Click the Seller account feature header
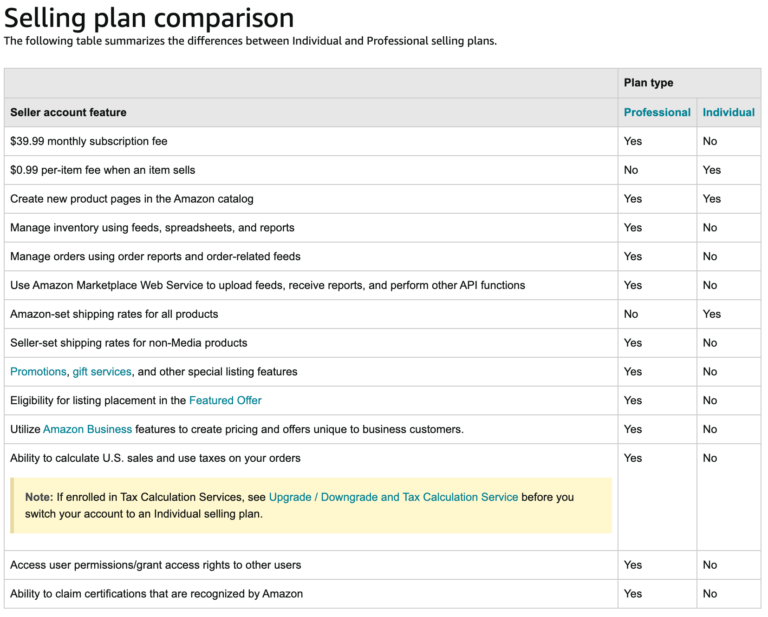This screenshot has width=768, height=617. [68, 113]
